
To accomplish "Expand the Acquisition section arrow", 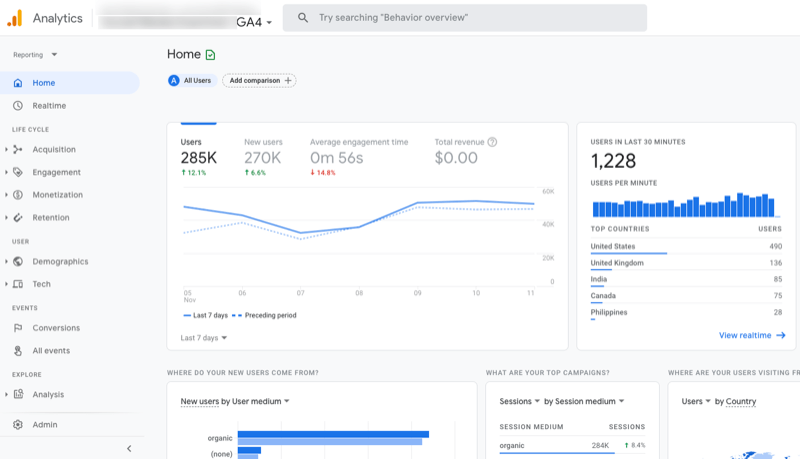I will click(6, 149).
